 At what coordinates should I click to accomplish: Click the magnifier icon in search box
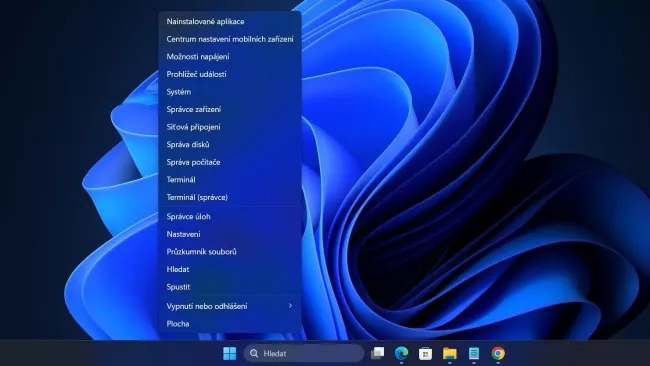(x=254, y=353)
